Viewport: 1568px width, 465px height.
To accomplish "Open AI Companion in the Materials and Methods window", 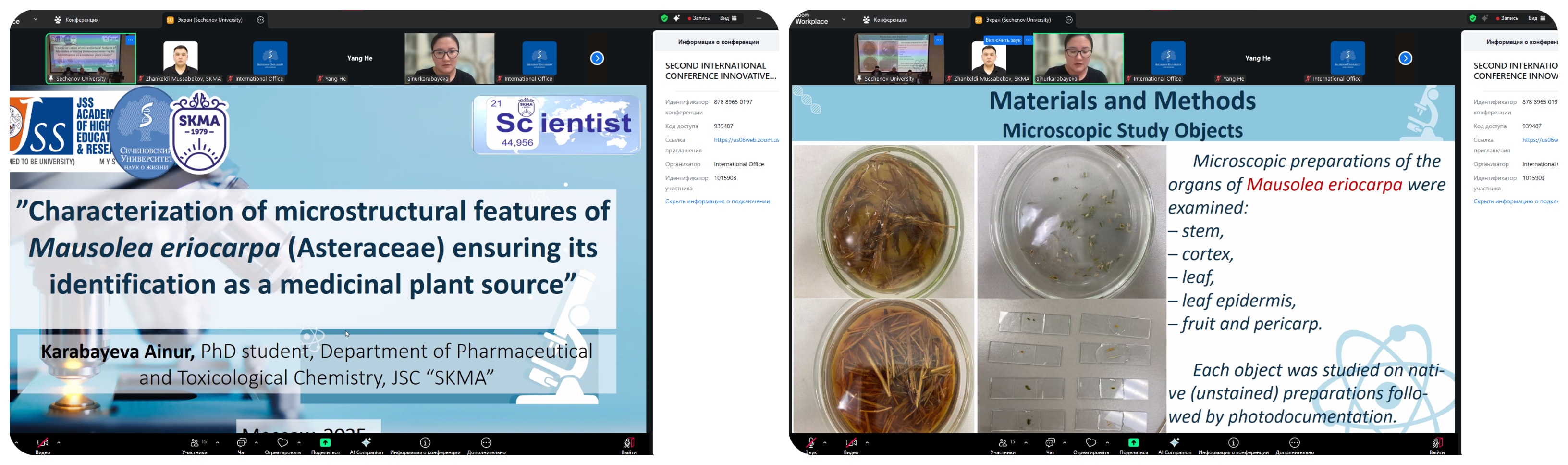I will tap(1174, 443).
